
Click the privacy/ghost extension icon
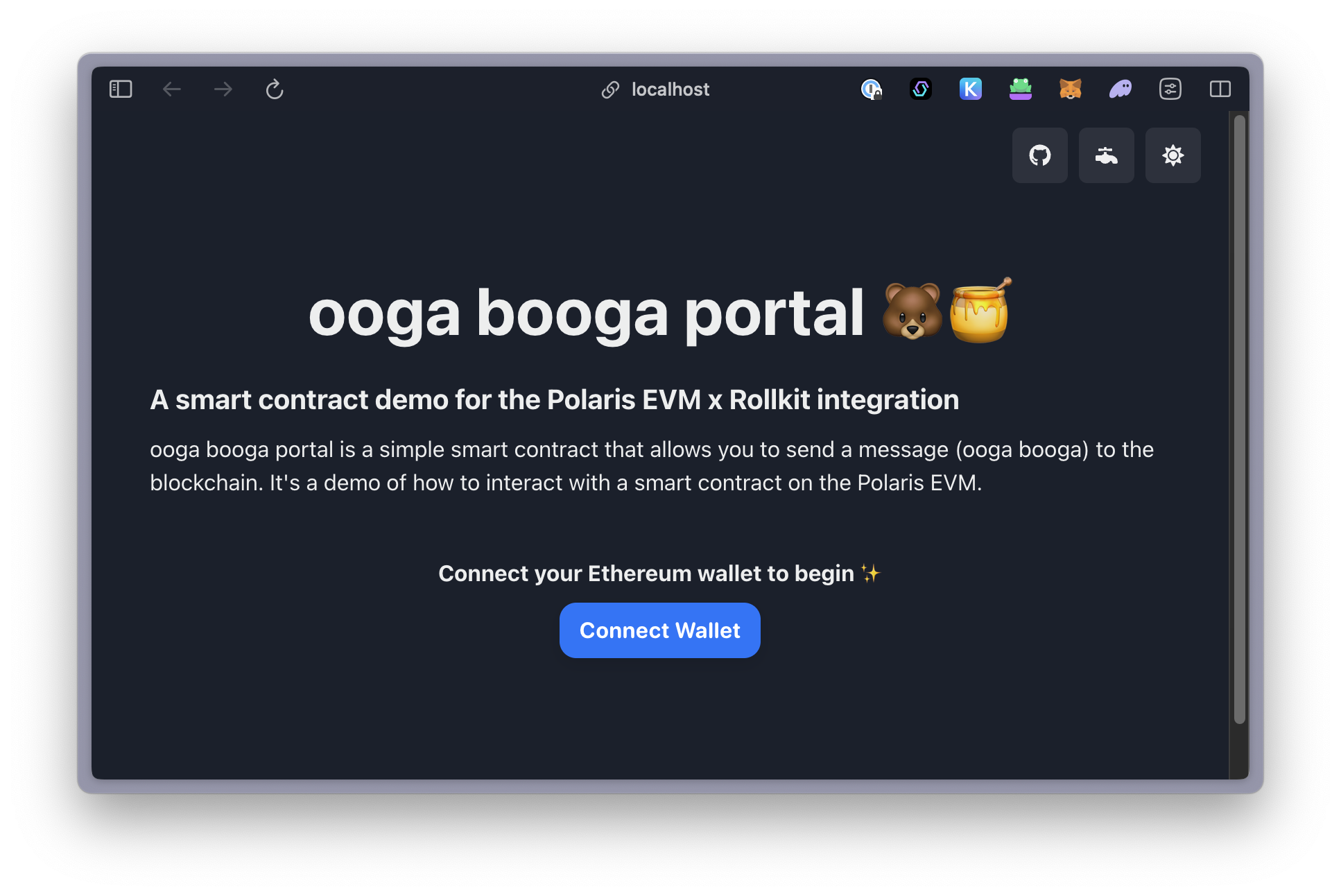pyautogui.click(x=1121, y=89)
